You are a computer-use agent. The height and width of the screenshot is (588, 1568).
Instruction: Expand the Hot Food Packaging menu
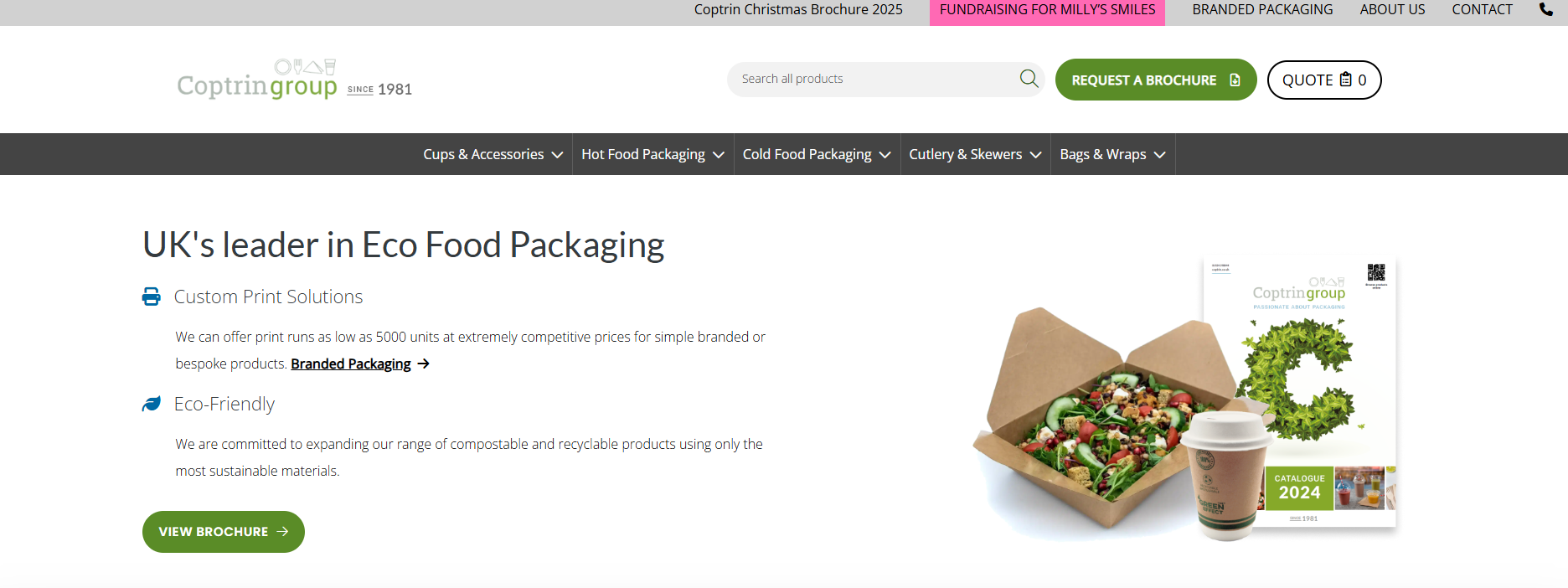pyautogui.click(x=652, y=154)
